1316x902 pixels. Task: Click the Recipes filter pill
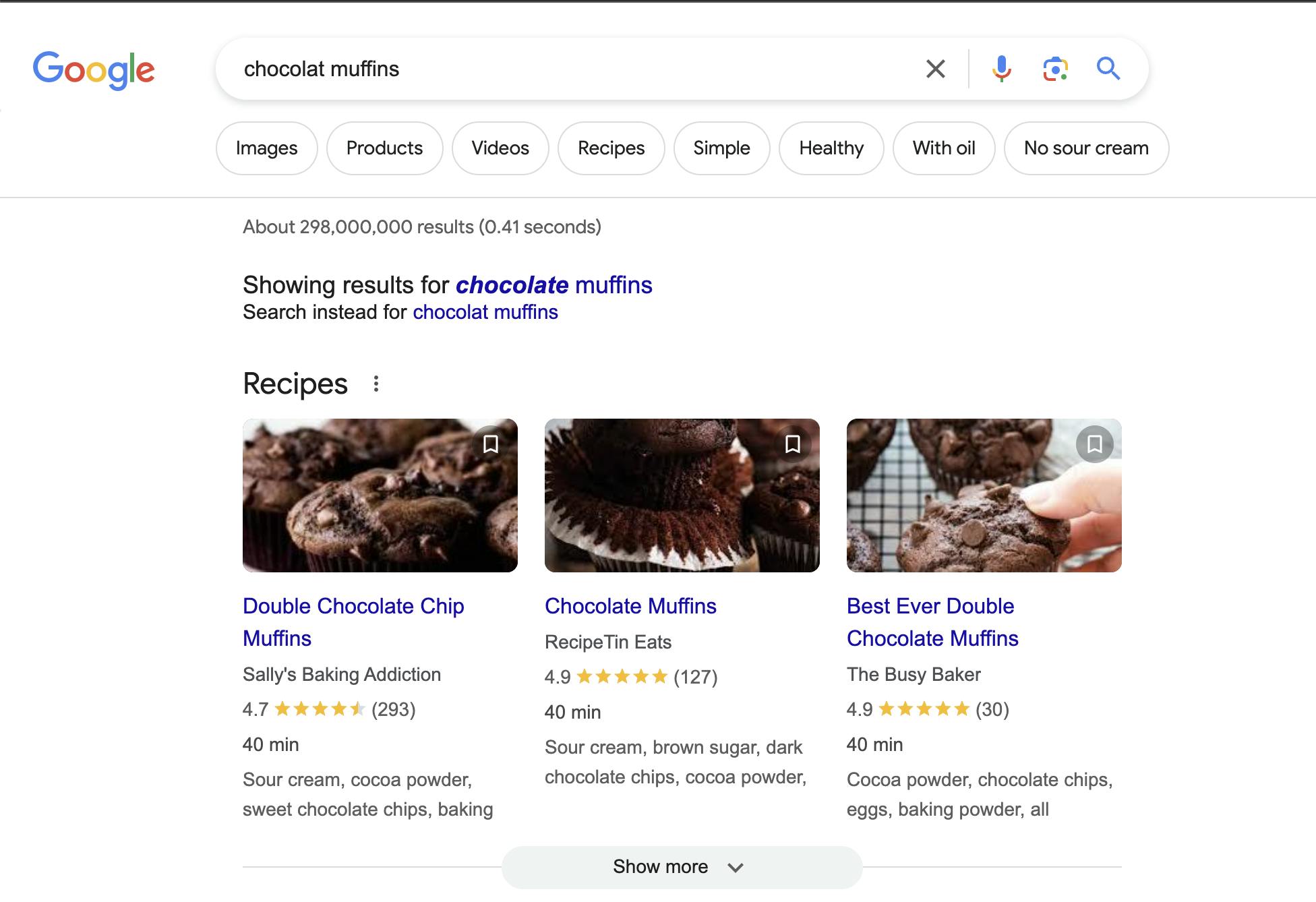click(611, 148)
